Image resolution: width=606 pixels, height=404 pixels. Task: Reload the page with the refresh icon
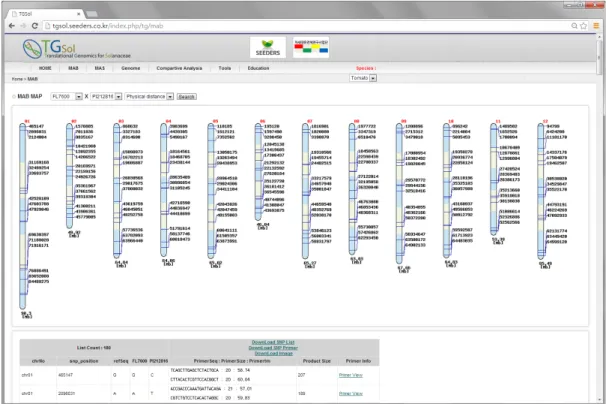[34, 26]
